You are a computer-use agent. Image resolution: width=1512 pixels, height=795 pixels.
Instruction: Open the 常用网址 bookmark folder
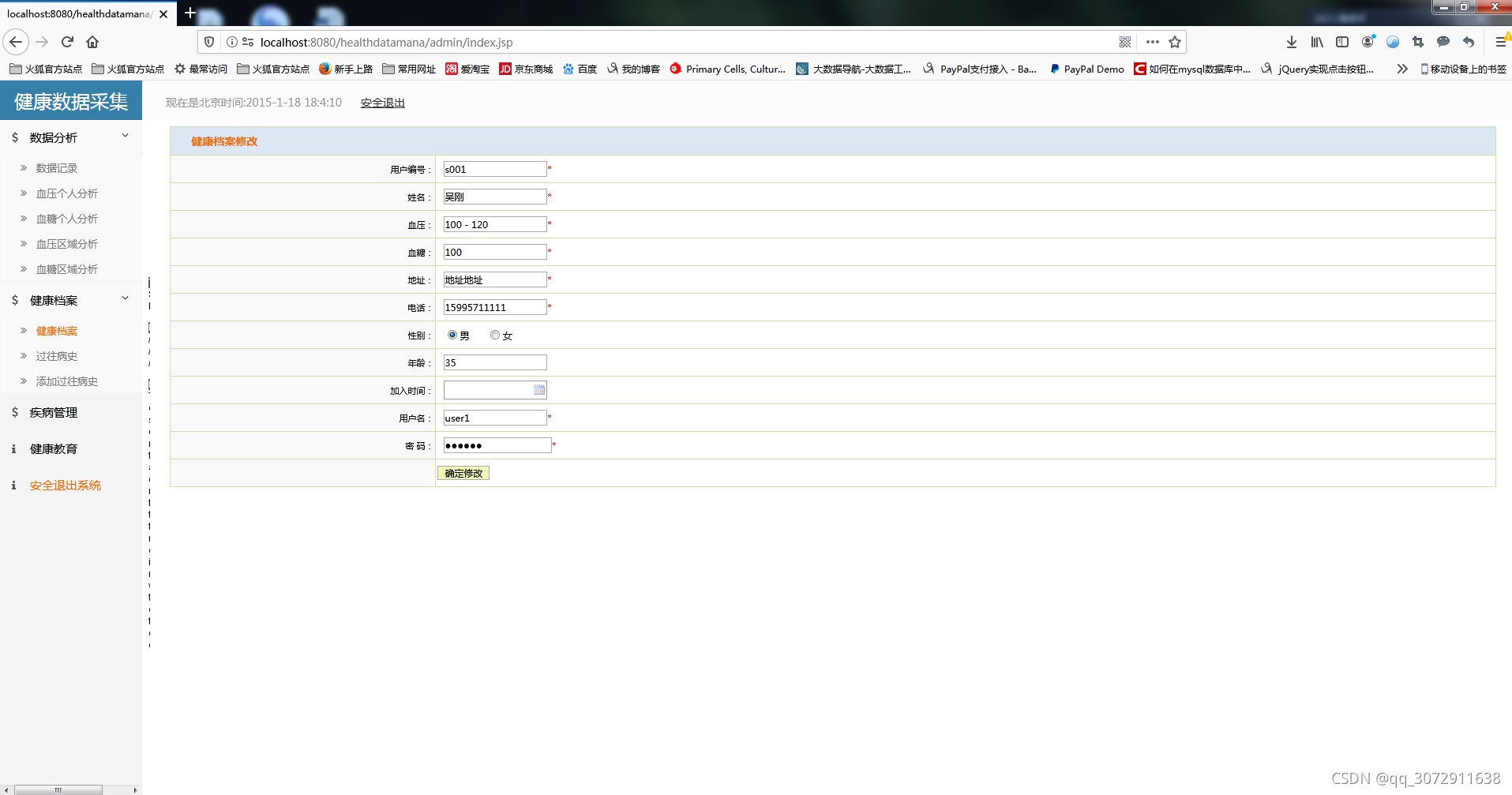point(409,69)
